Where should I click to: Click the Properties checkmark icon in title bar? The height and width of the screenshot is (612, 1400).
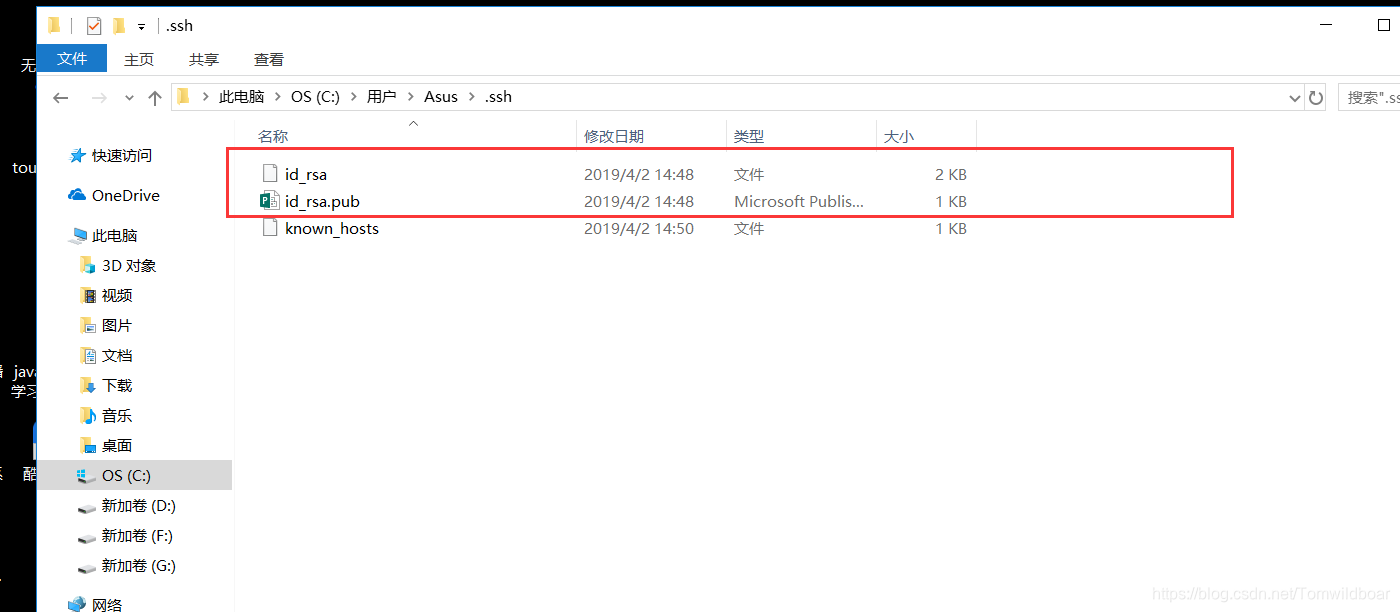(93, 26)
